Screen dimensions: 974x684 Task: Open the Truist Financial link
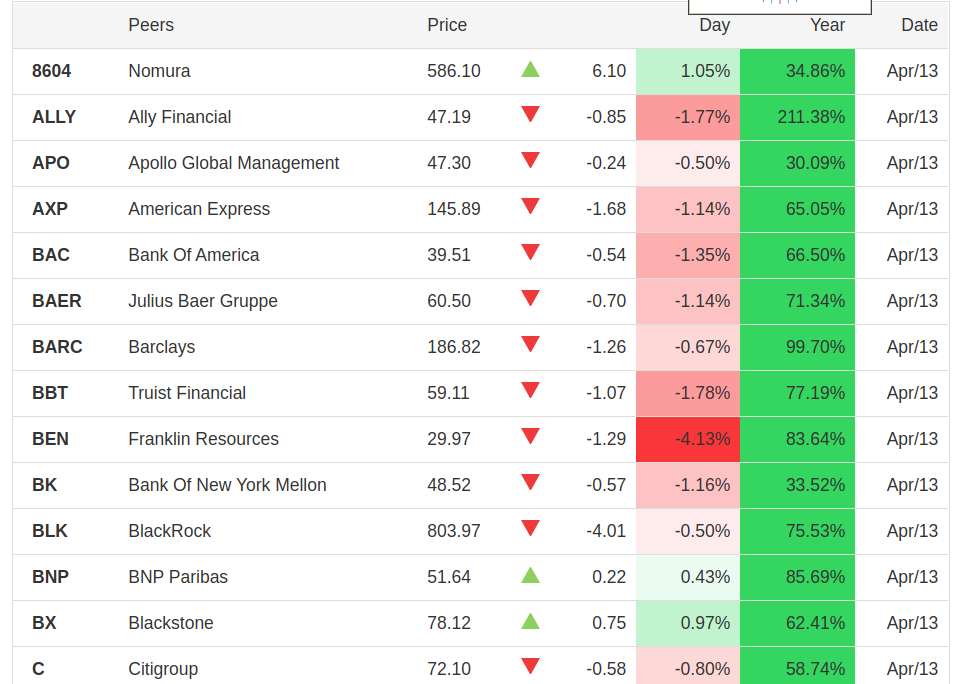187,393
